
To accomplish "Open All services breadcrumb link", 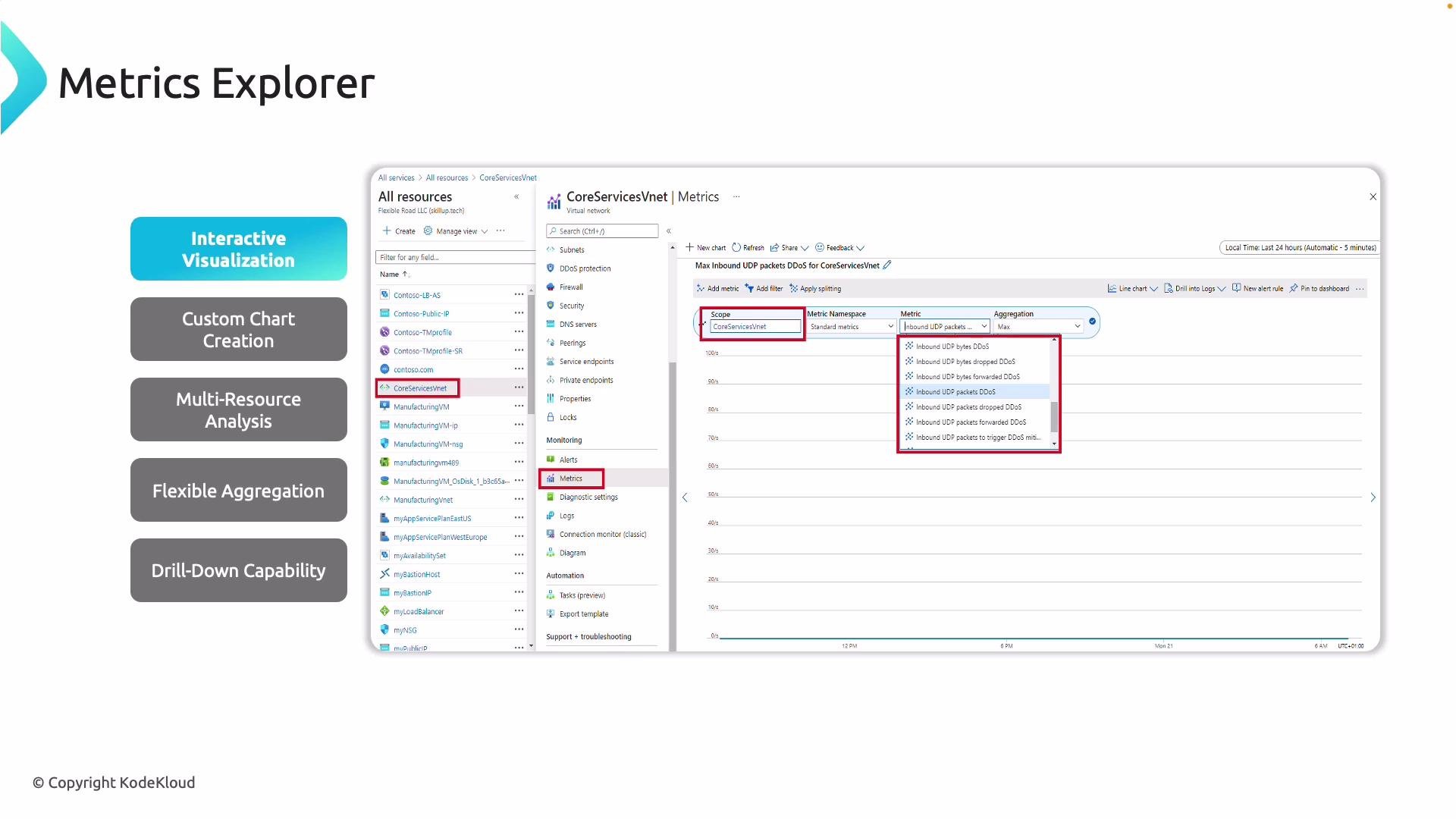I will click(x=396, y=178).
